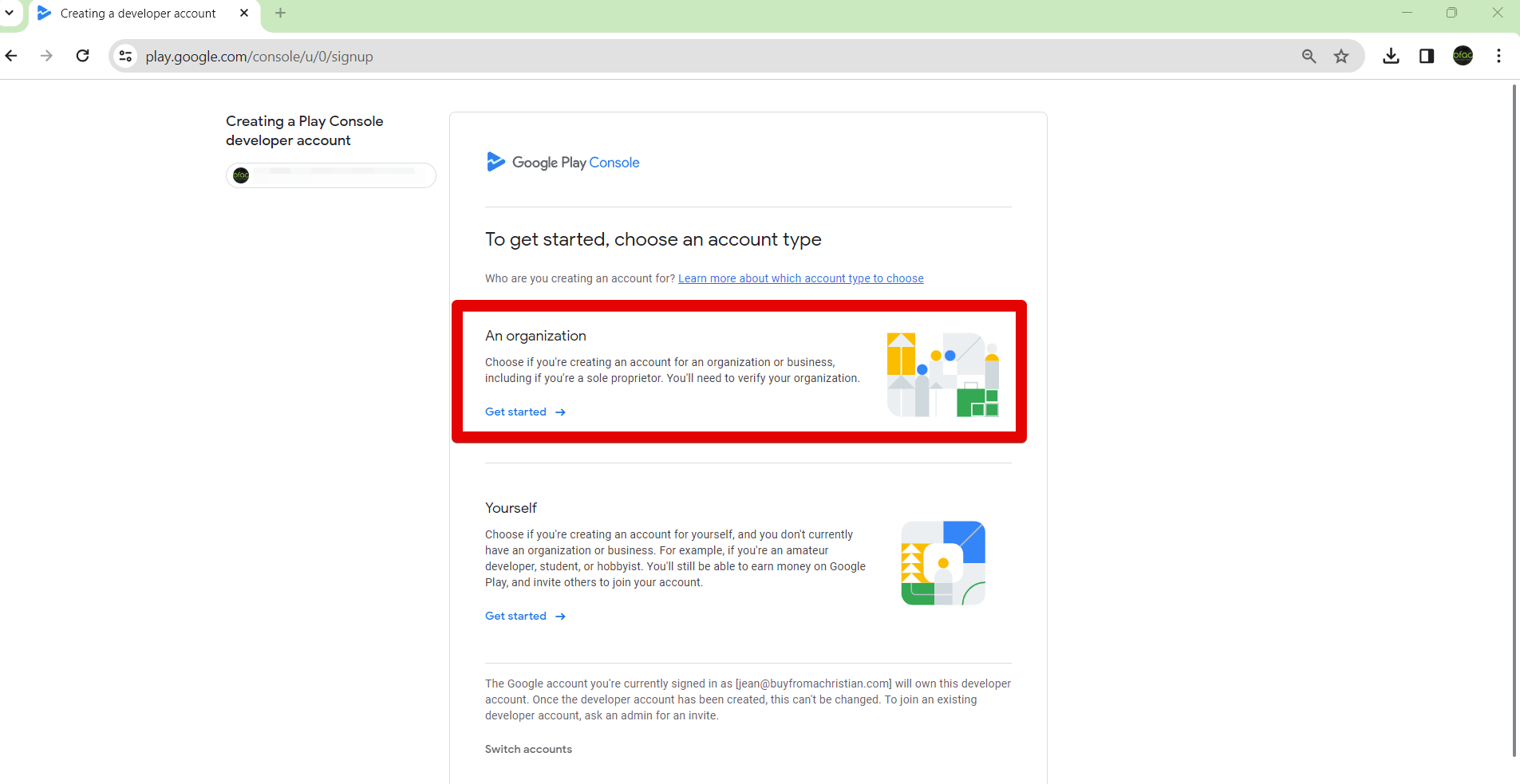Click the zoom magnifier icon in address bar
Screen dimensions: 1520x784
tap(1309, 56)
